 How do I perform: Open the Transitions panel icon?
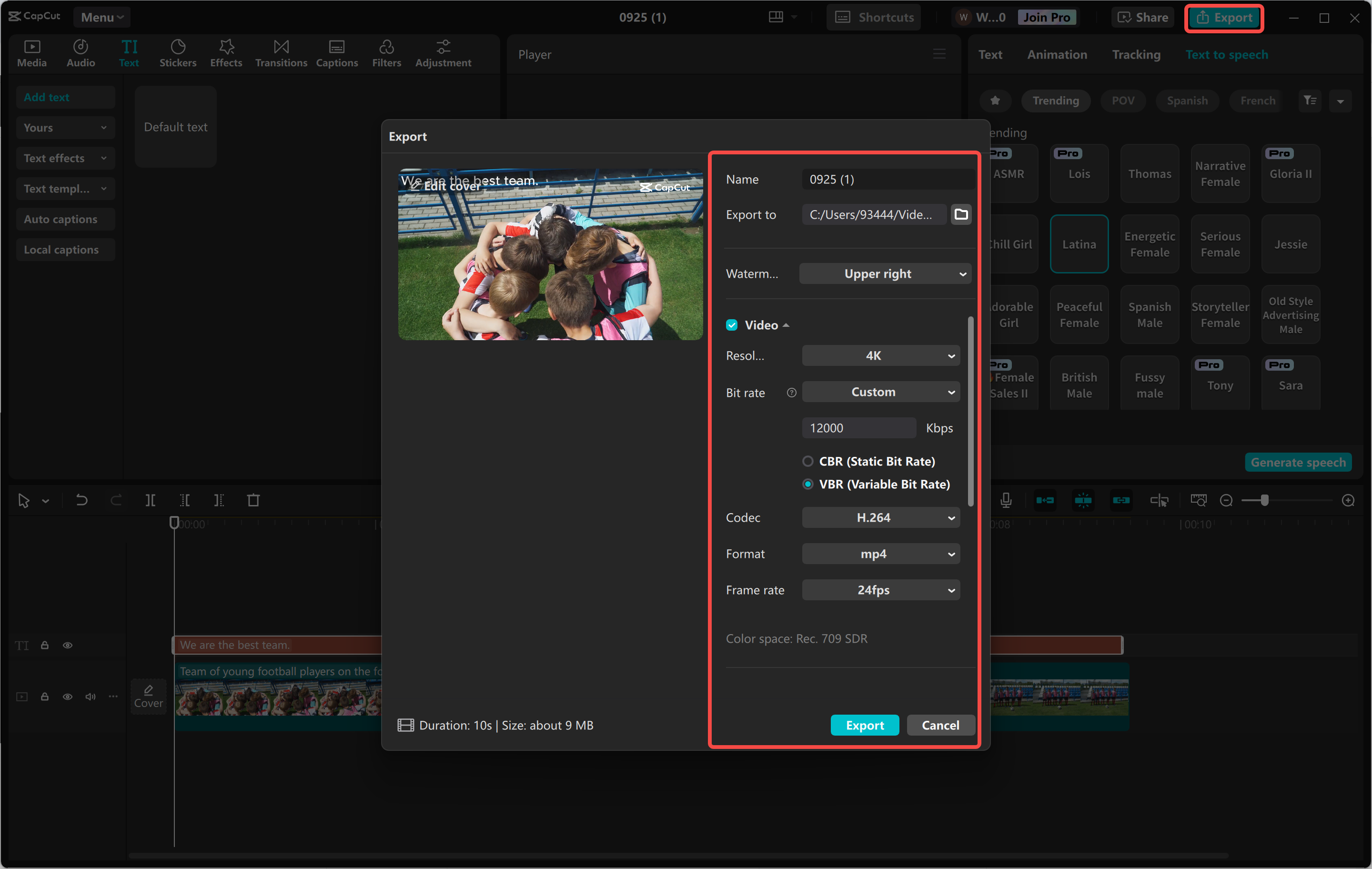click(x=281, y=53)
